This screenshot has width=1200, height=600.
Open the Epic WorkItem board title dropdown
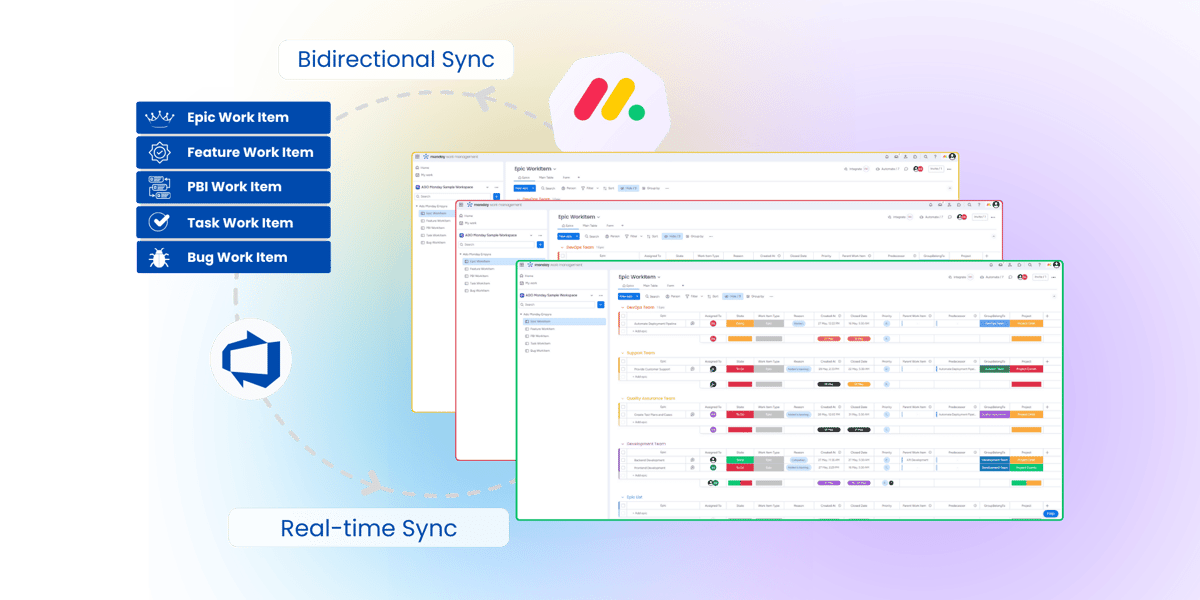[x=659, y=277]
